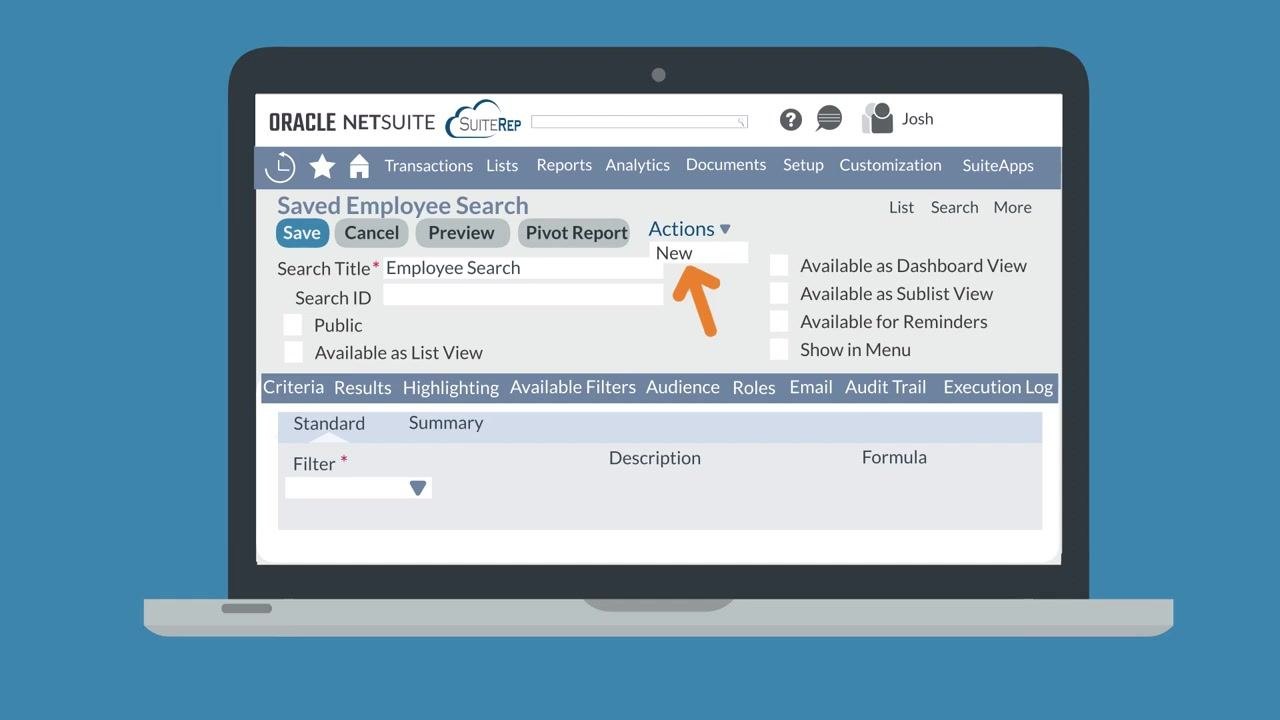Click the Description column header

click(654, 458)
